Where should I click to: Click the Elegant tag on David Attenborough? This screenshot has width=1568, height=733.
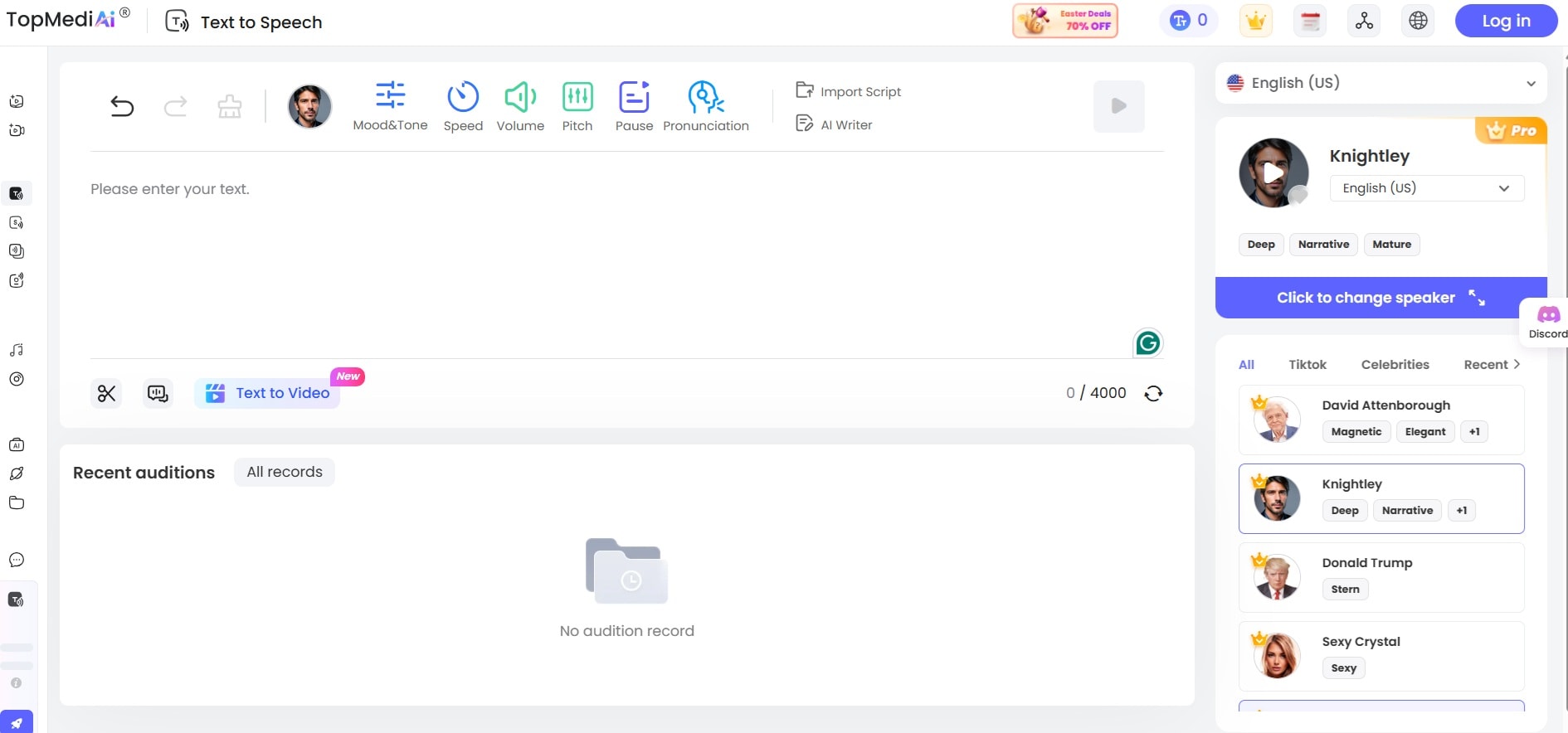(1425, 432)
